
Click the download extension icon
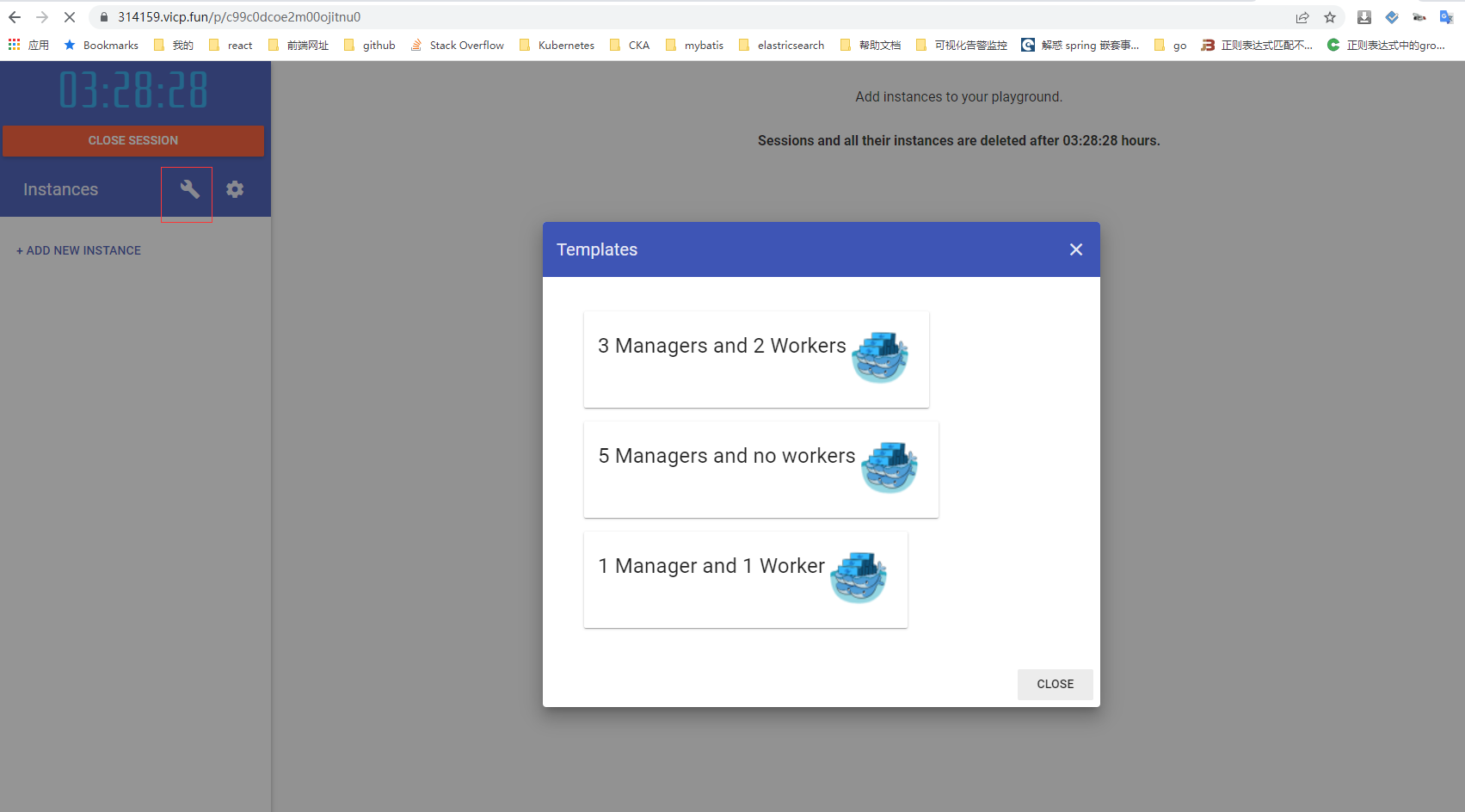click(1364, 17)
